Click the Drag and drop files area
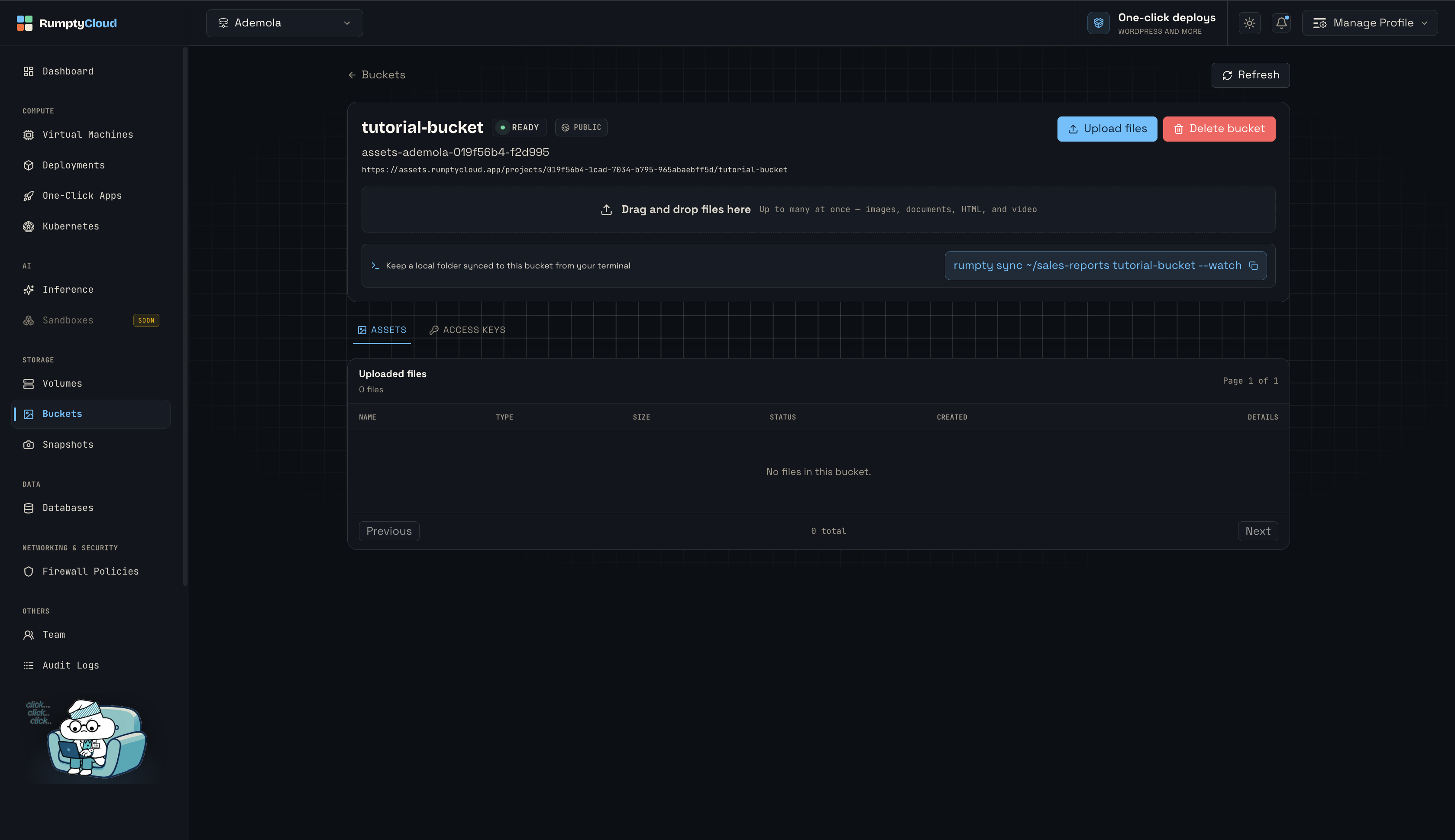 (818, 210)
